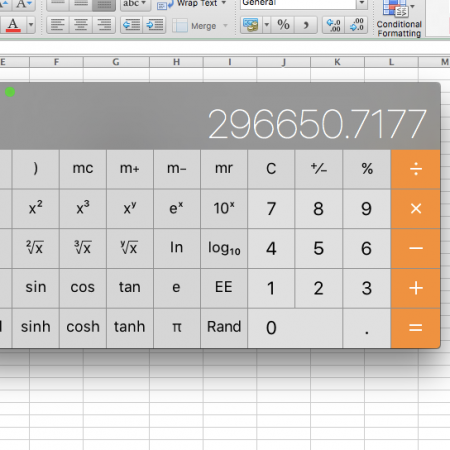This screenshot has height=450, width=450.
Task: Open the Wrap Text dropdown arrow
Action: 224,3
